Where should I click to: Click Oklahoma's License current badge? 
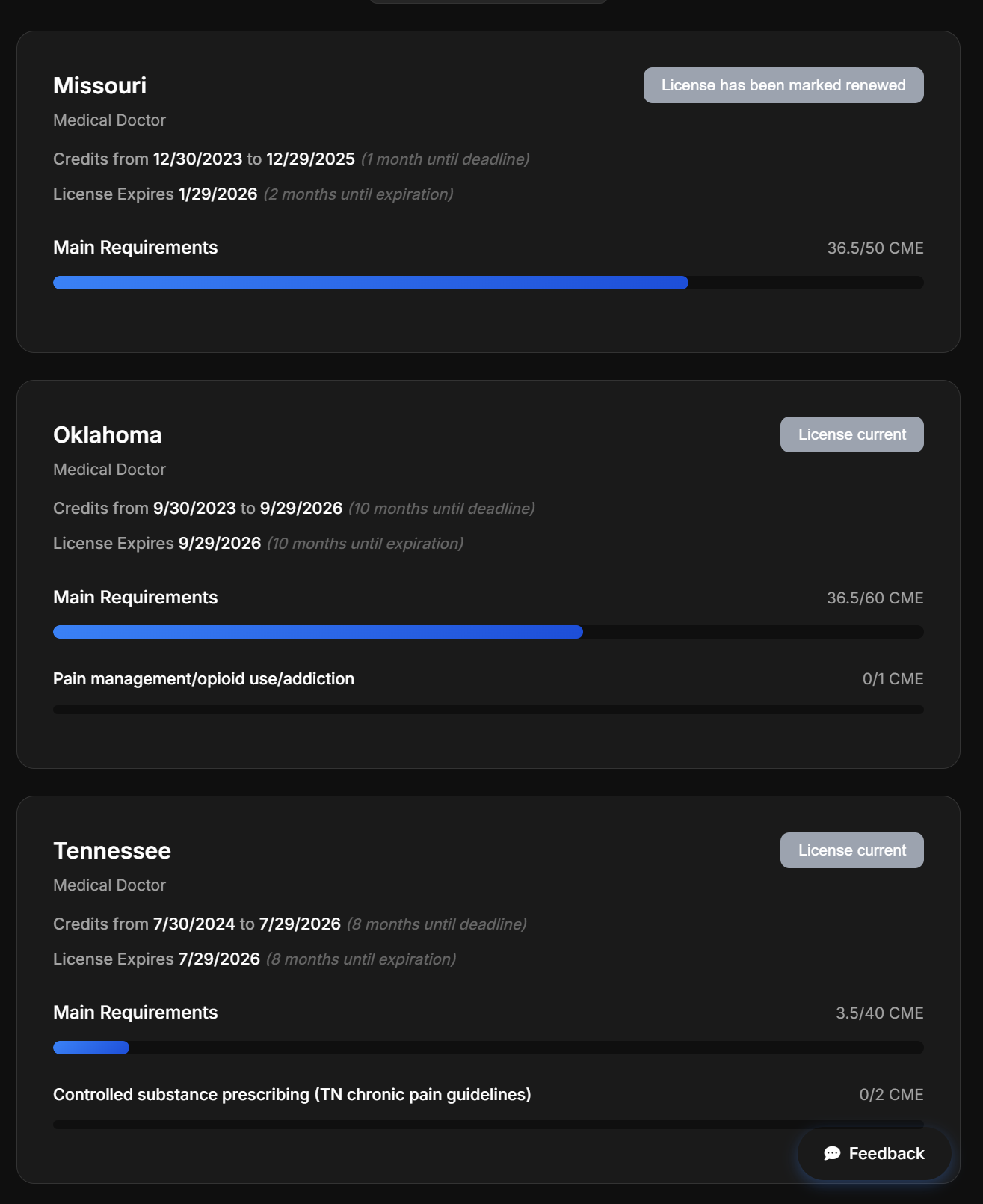point(851,434)
